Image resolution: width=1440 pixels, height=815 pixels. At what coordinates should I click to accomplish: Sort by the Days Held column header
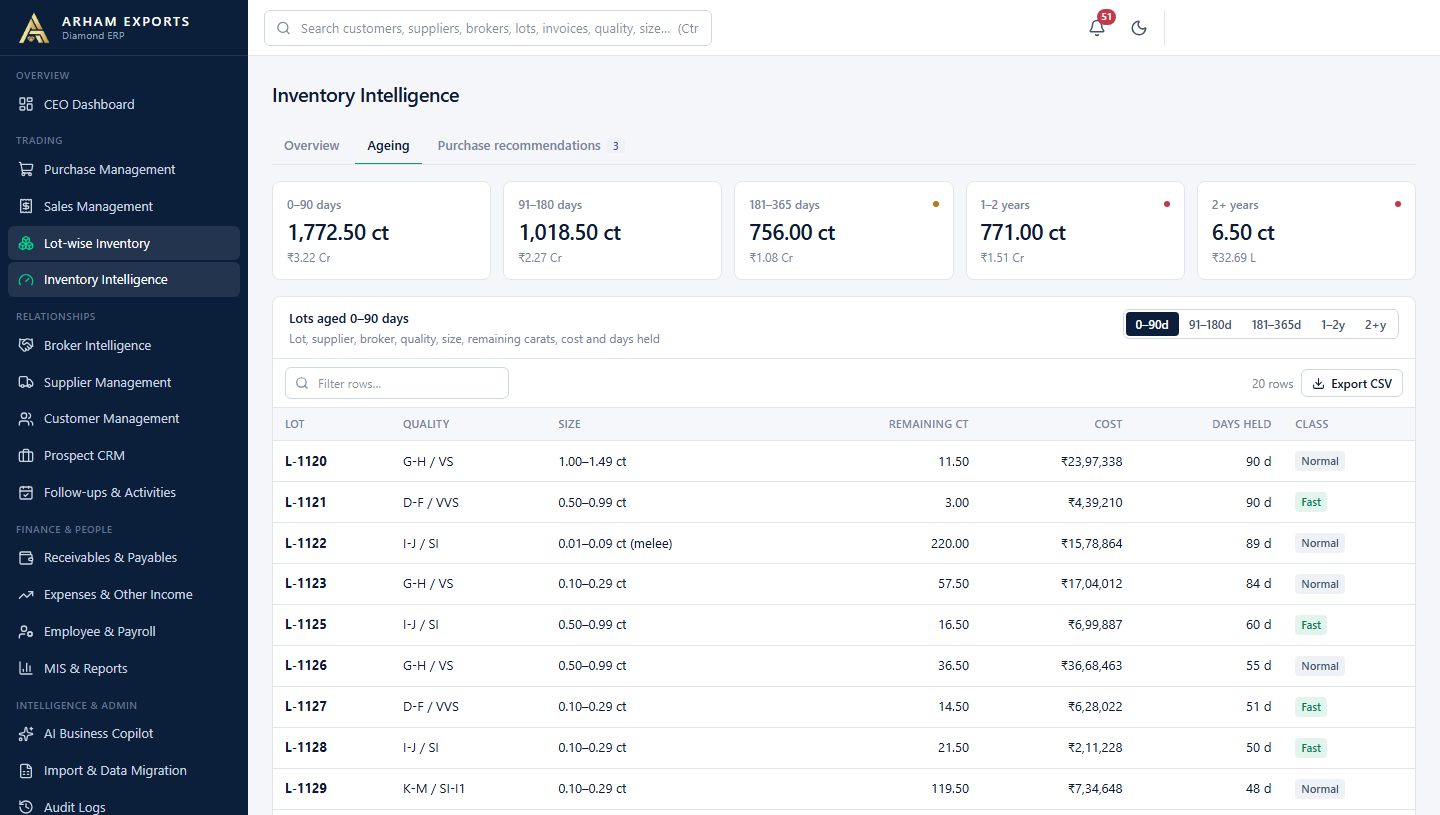coord(1241,424)
